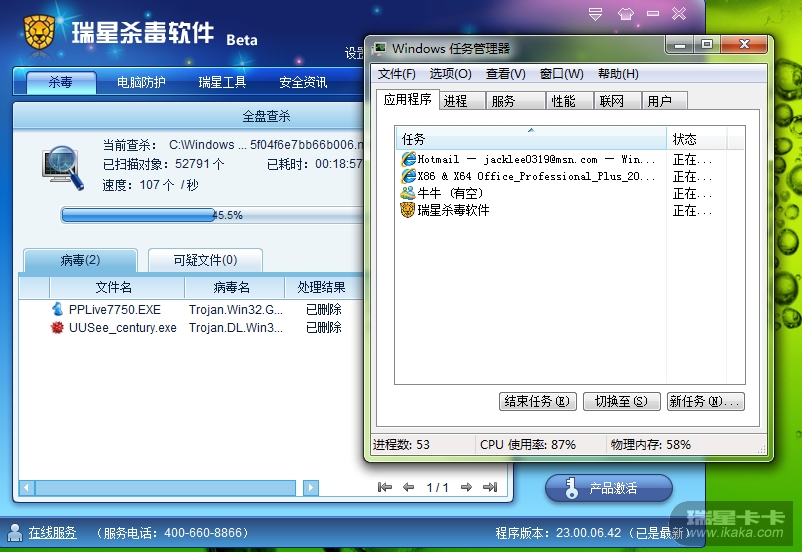Click the Rising lion shield logo
This screenshot has width=802, height=552.
[39, 32]
